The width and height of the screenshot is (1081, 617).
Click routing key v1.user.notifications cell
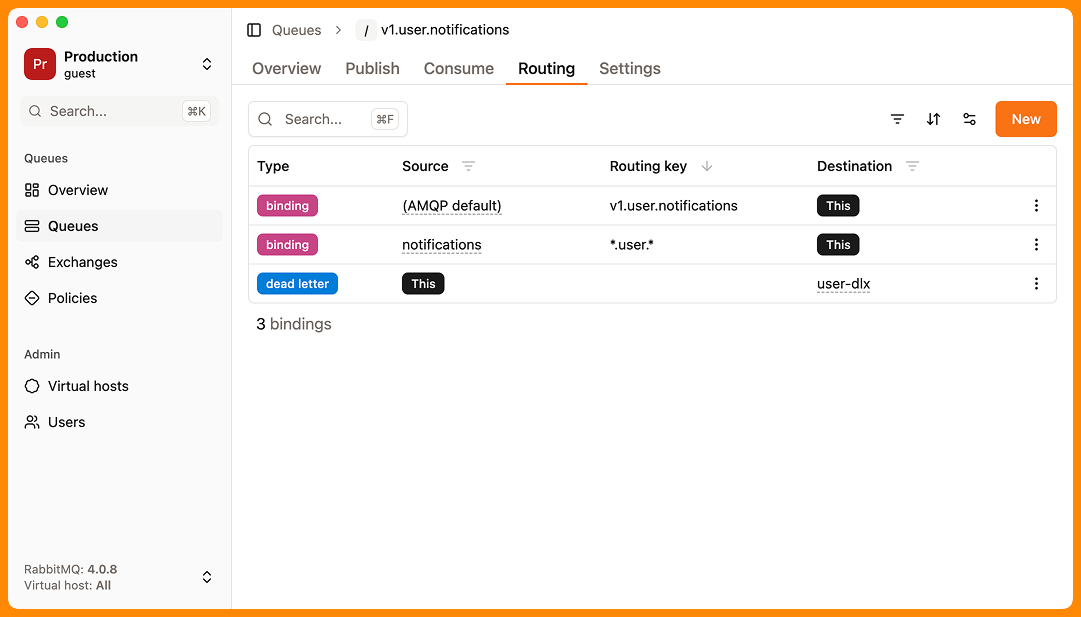pyautogui.click(x=674, y=205)
